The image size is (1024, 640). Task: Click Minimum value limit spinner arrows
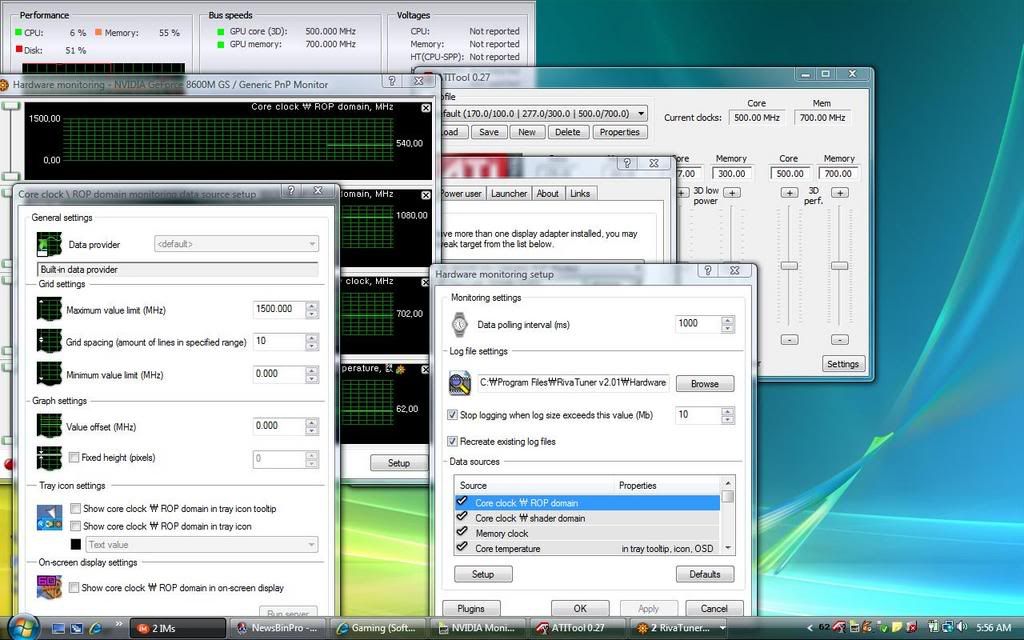pos(312,374)
